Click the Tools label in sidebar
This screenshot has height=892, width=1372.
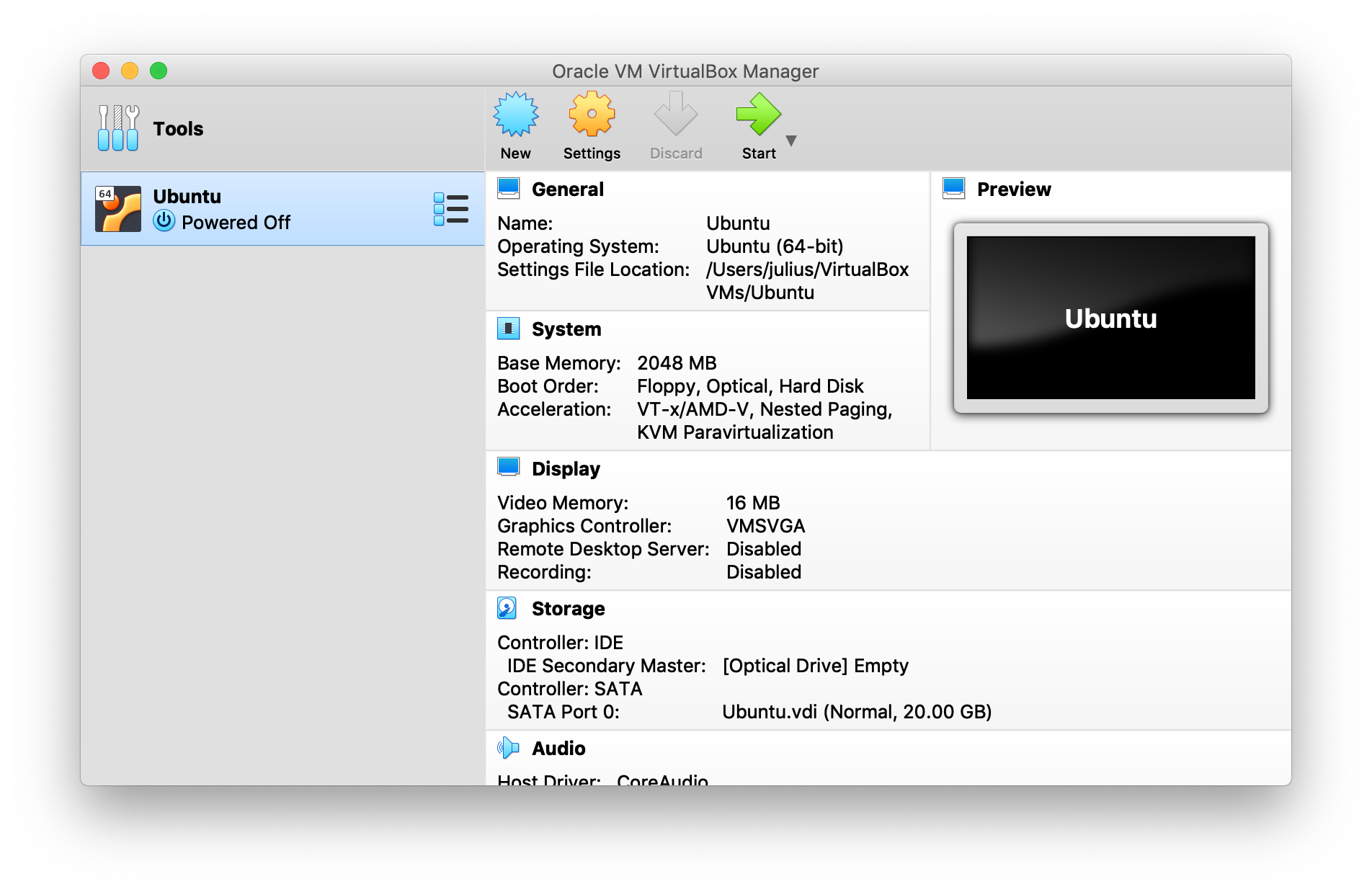(178, 129)
